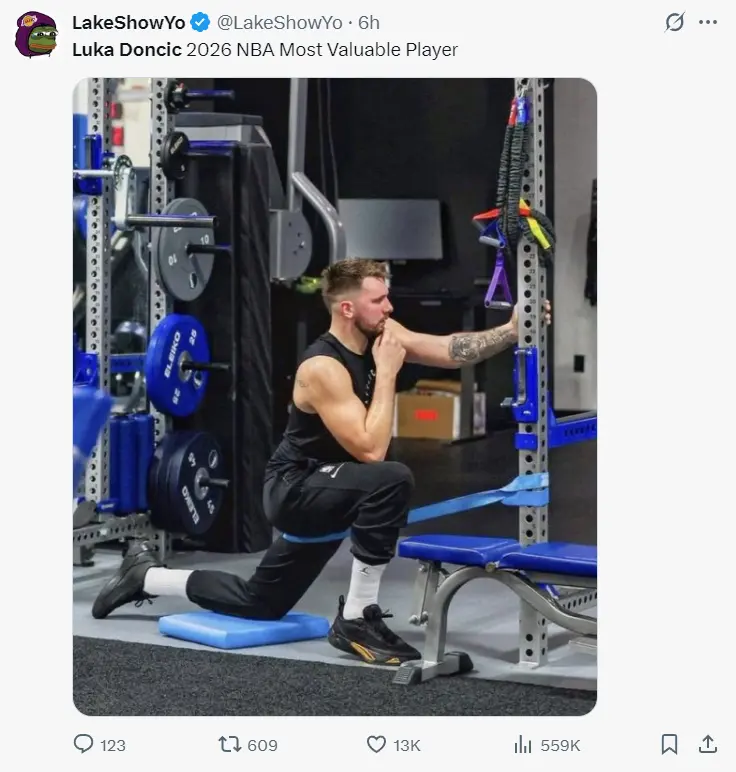Click the LakeShowYo display name
This screenshot has width=736, height=772.
pyautogui.click(x=128, y=23)
